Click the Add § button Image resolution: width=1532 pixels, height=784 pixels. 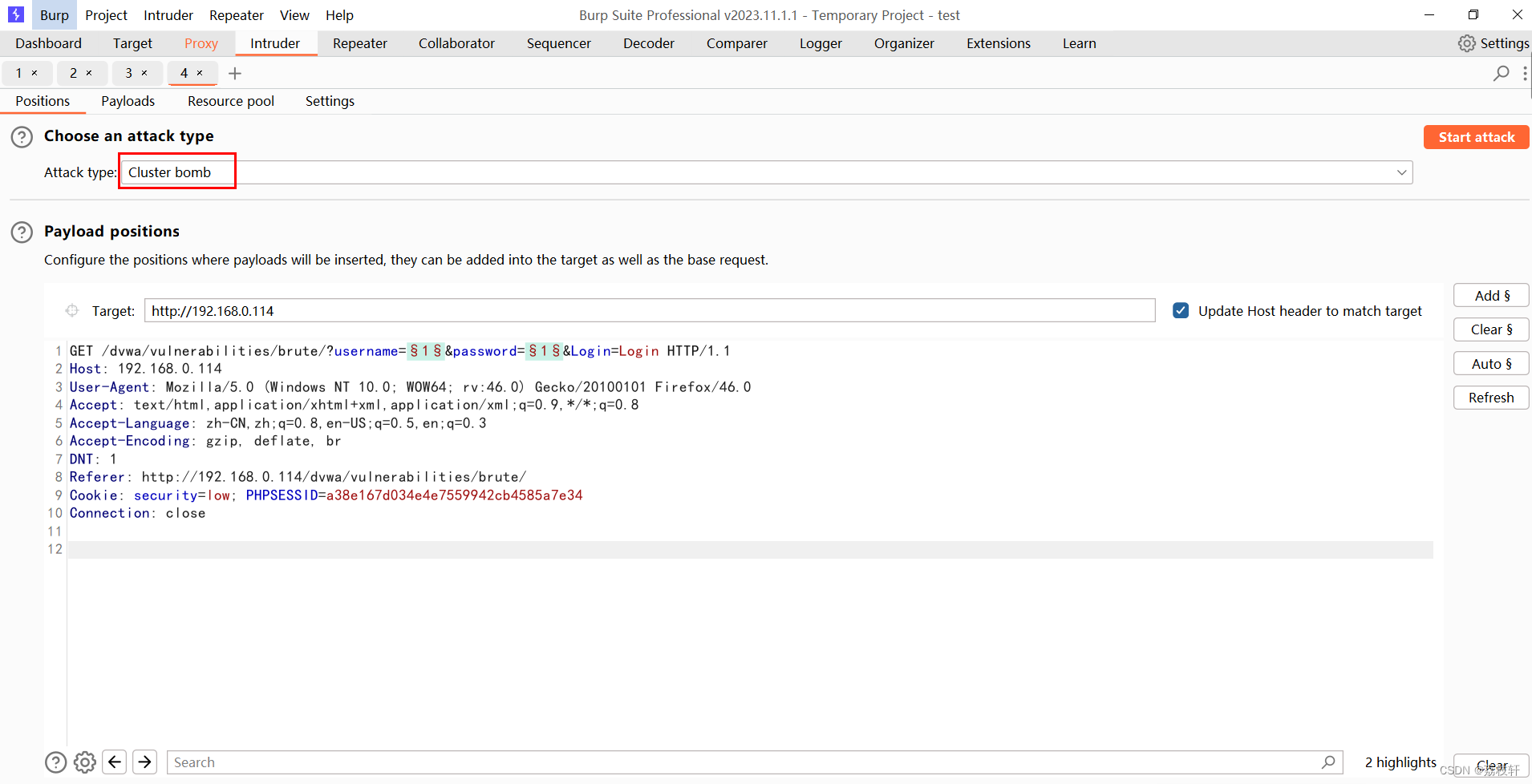(1491, 296)
